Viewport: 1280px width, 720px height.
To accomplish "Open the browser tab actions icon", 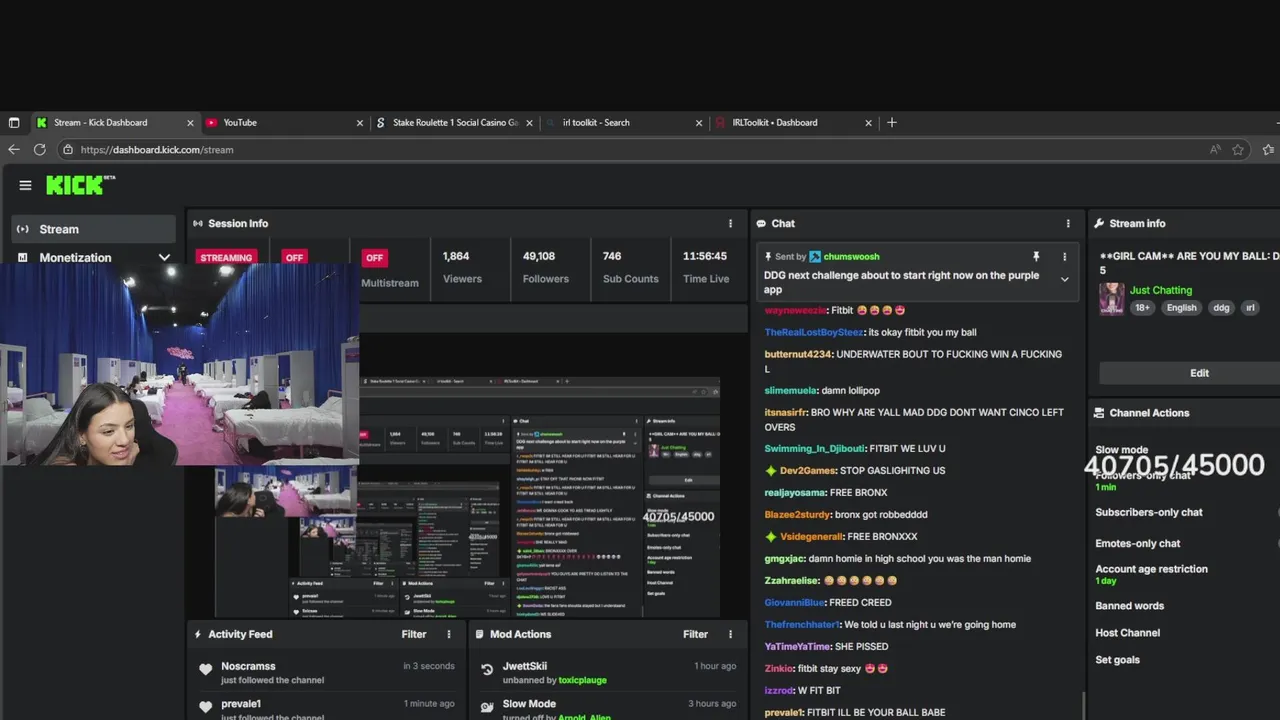I will point(14,123).
